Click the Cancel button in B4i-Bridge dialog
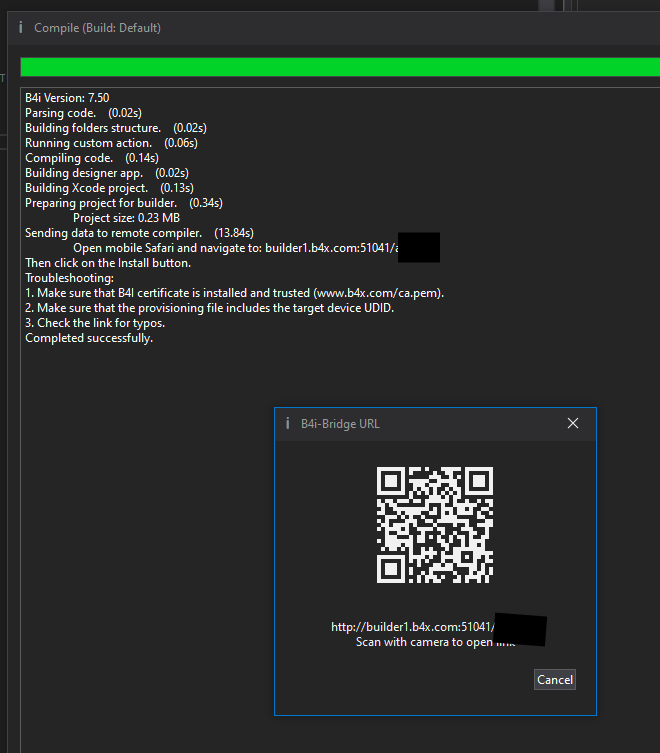 click(555, 680)
